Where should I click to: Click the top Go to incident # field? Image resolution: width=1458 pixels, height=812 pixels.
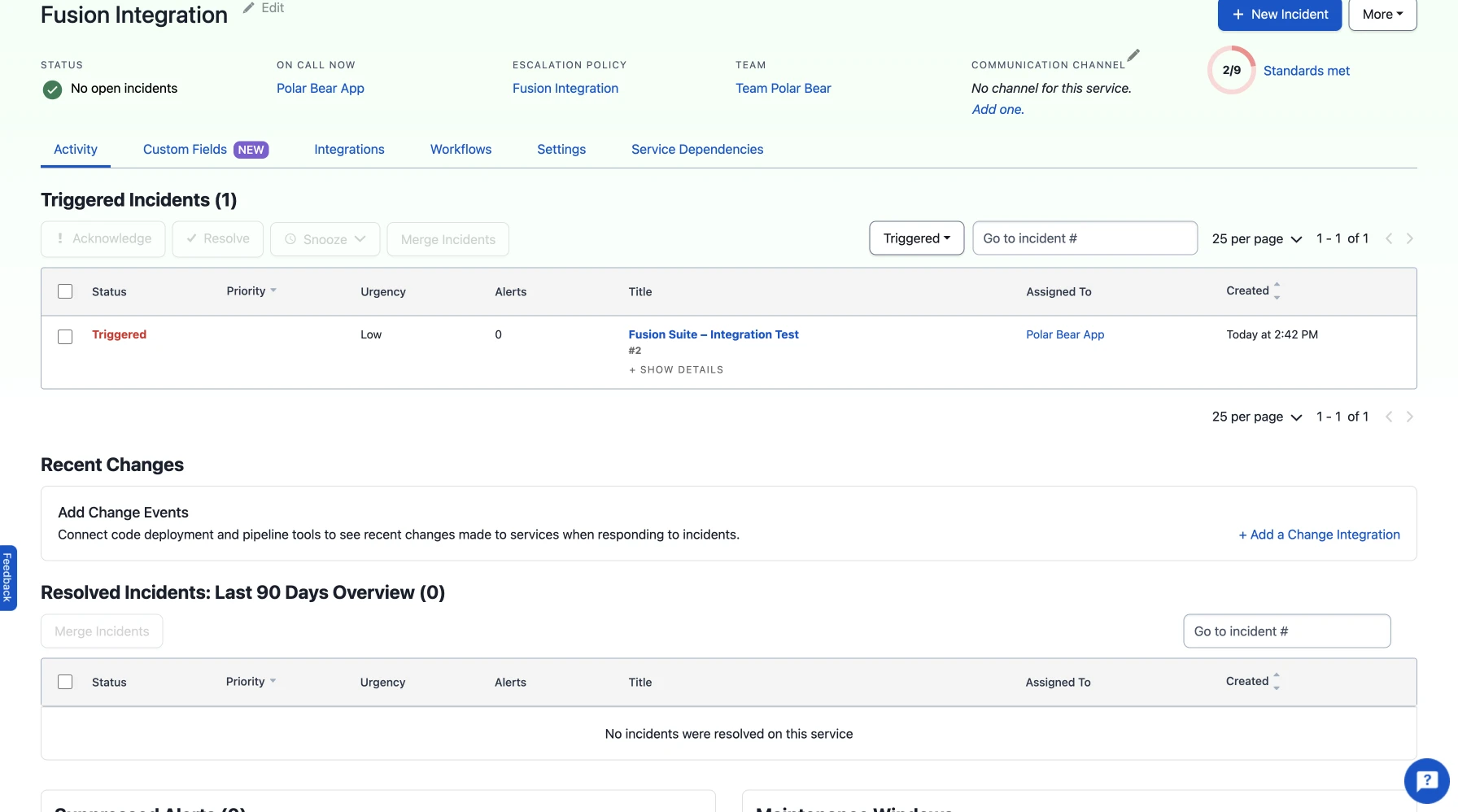(x=1085, y=238)
